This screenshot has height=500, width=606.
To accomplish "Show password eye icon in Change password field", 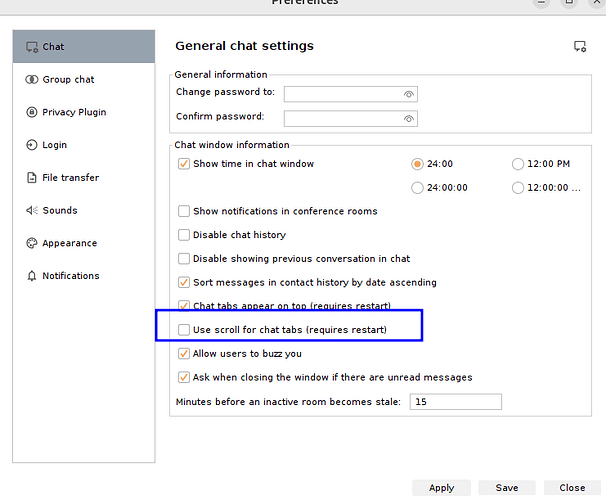I will tap(408, 94).
